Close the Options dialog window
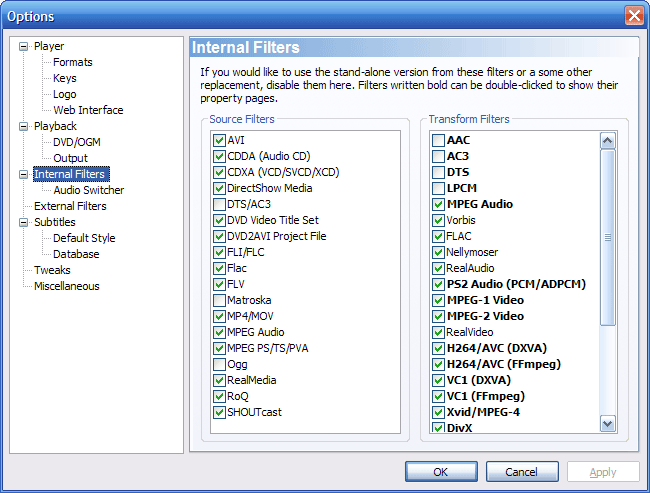The width and height of the screenshot is (650, 493). point(634,16)
